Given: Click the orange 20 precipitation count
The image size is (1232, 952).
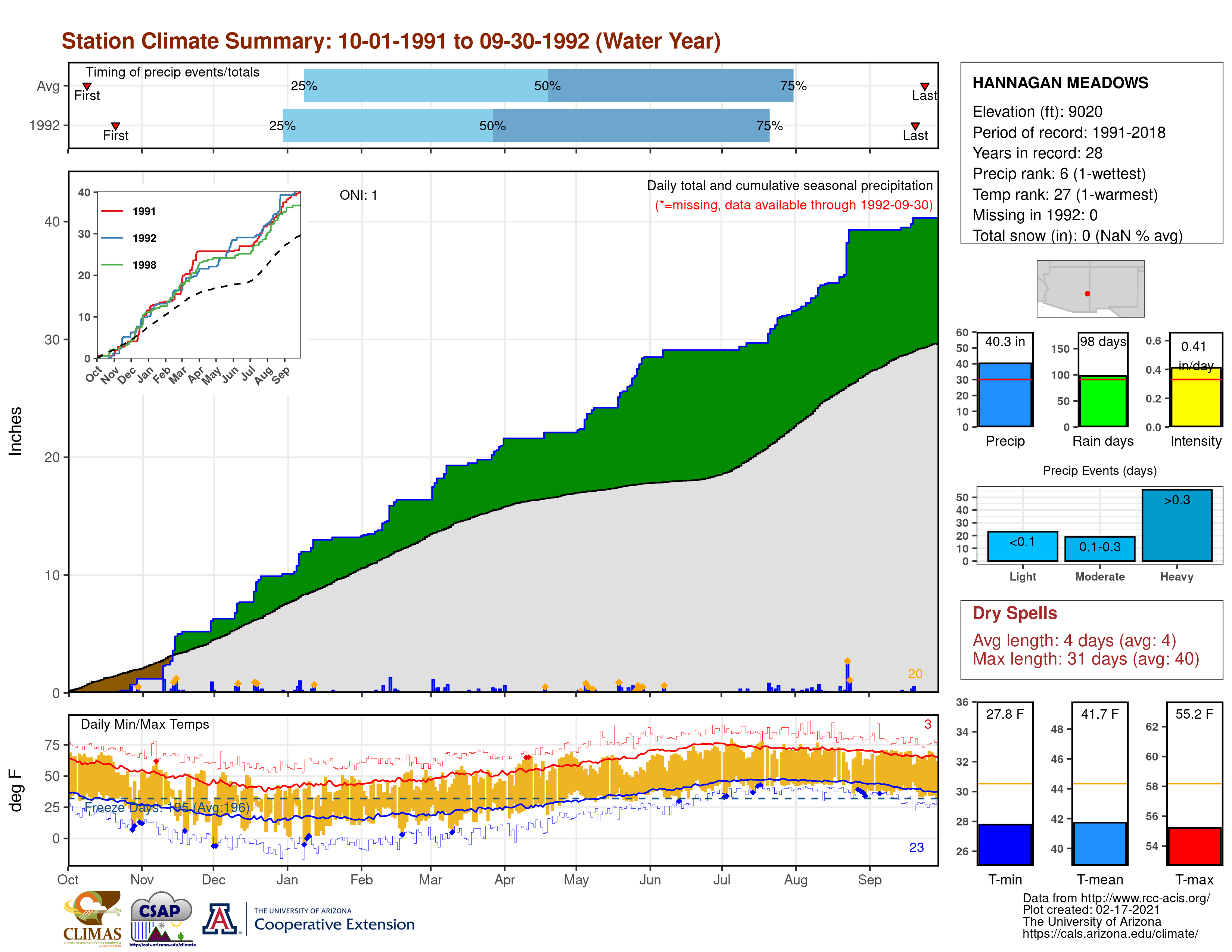Looking at the screenshot, I should 915,674.
